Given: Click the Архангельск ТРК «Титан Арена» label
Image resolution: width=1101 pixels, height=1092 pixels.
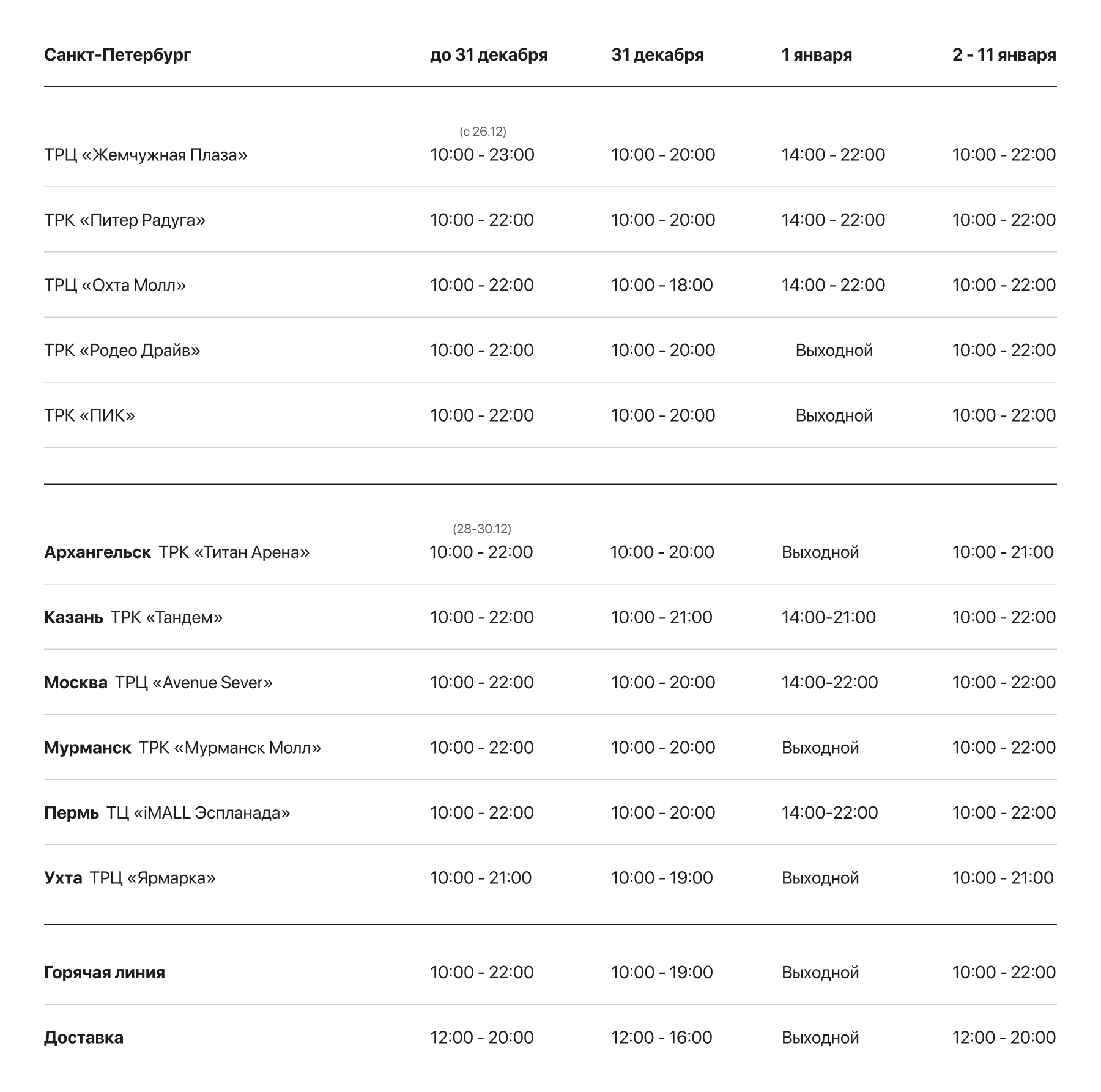Looking at the screenshot, I should (177, 552).
